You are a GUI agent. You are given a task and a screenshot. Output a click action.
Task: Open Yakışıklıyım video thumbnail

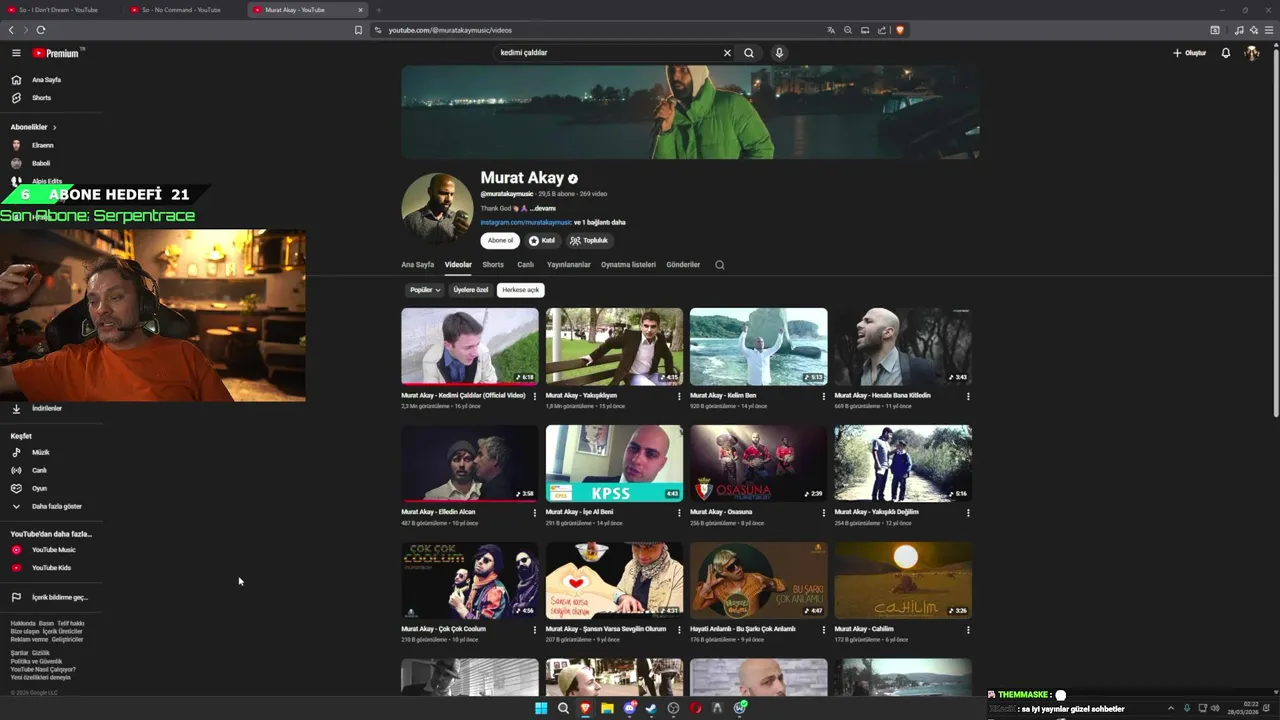point(614,346)
